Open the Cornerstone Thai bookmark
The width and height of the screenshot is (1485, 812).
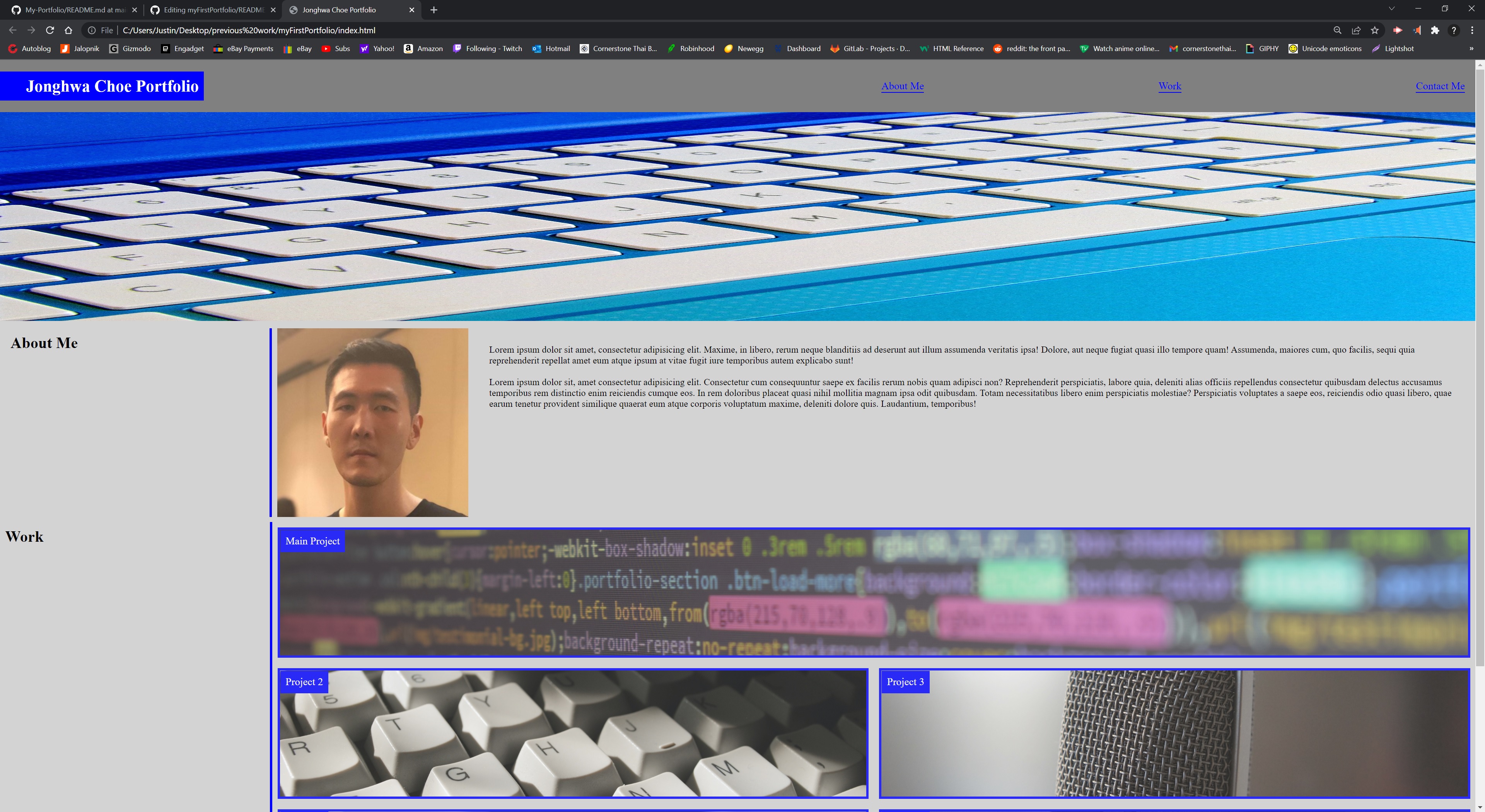[x=618, y=48]
